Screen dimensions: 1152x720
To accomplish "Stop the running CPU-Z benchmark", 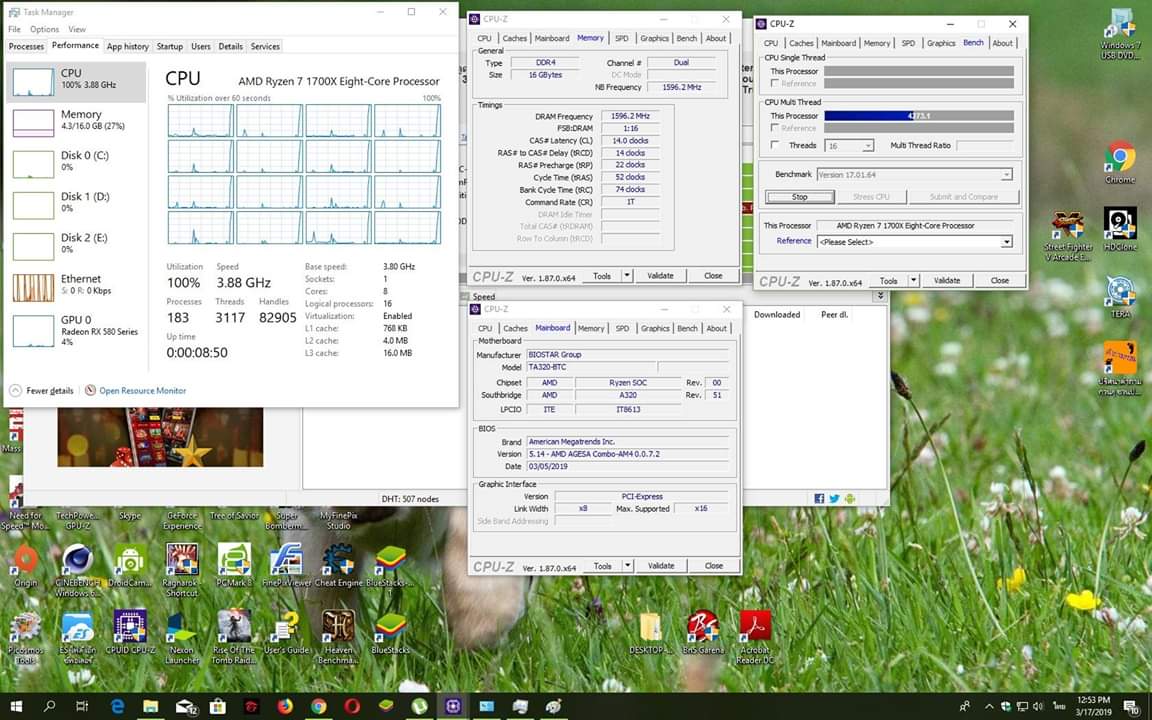I will tap(800, 197).
